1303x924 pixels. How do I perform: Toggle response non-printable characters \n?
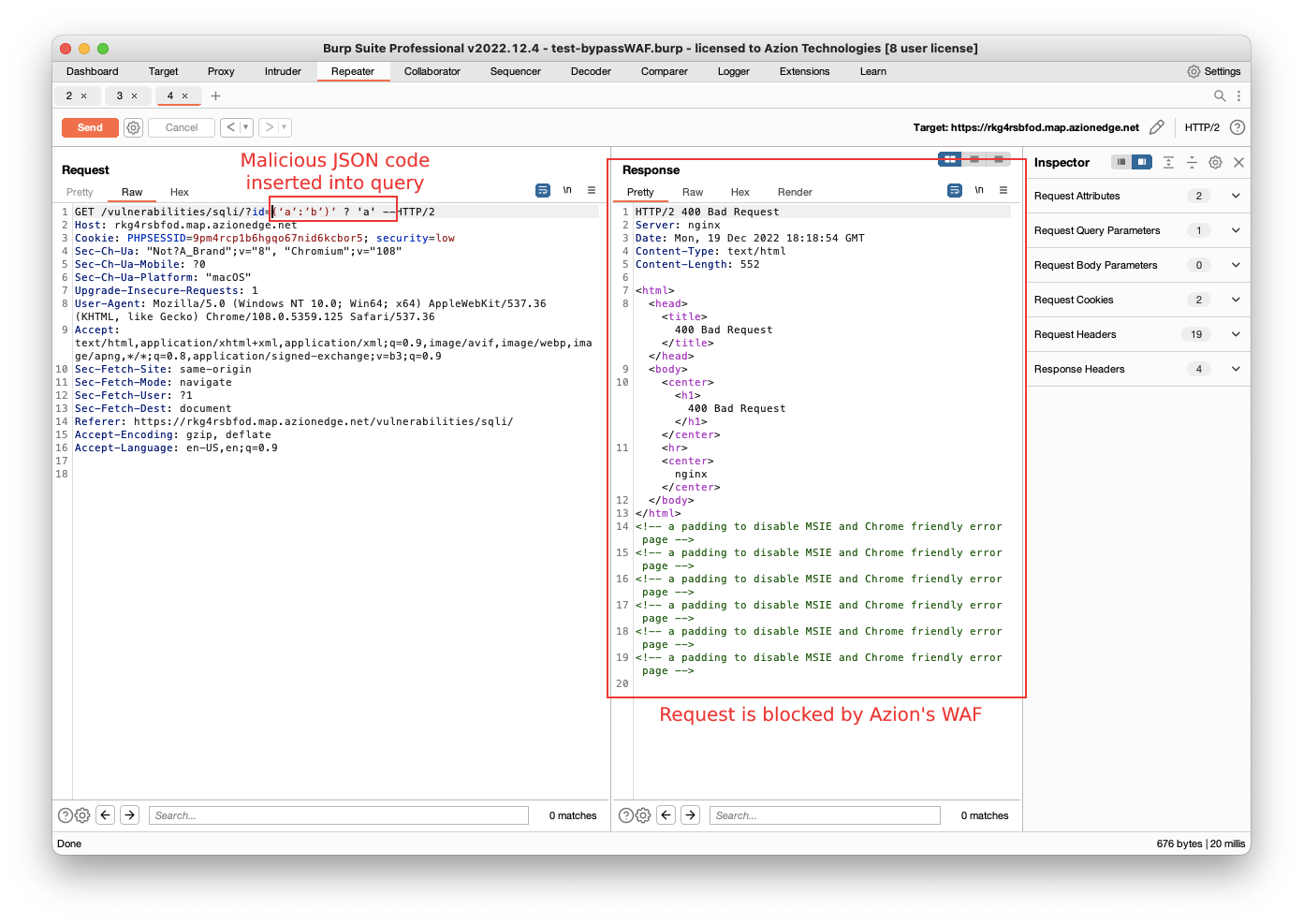[x=979, y=190]
